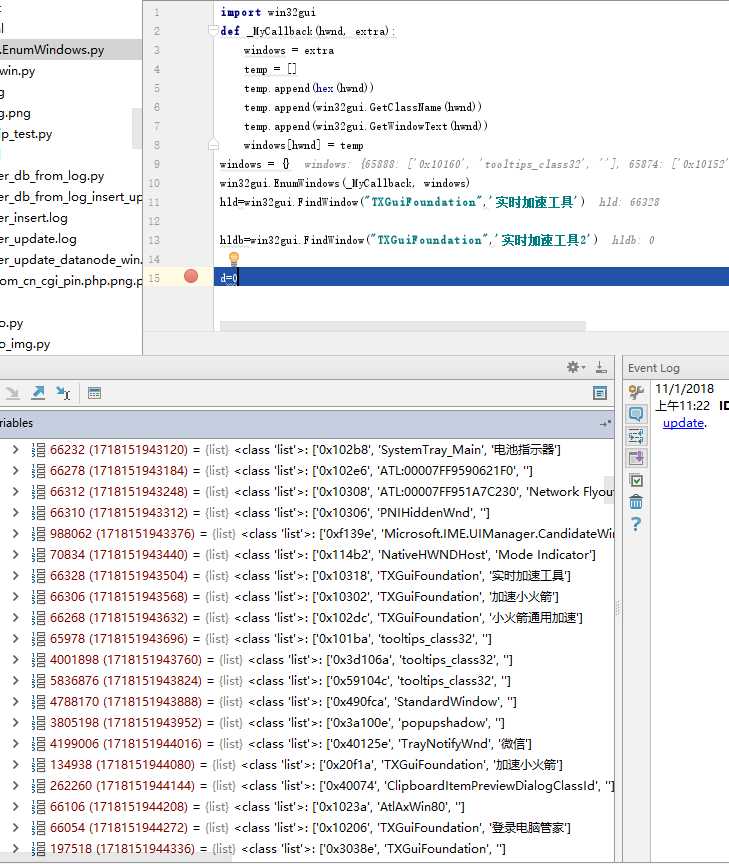The image size is (729, 864).
Task: Open the Evaluate Expression calculator icon
Action: [94, 393]
